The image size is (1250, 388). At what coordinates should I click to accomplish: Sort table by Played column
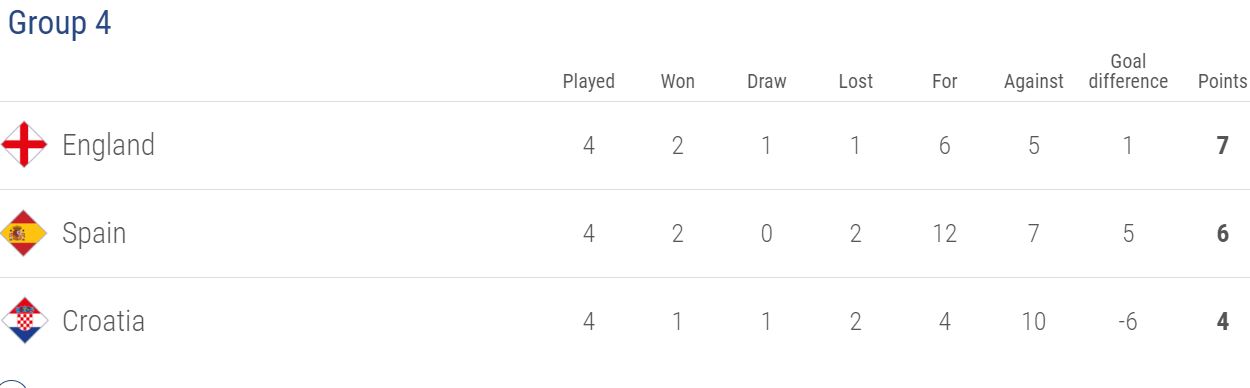coord(588,81)
